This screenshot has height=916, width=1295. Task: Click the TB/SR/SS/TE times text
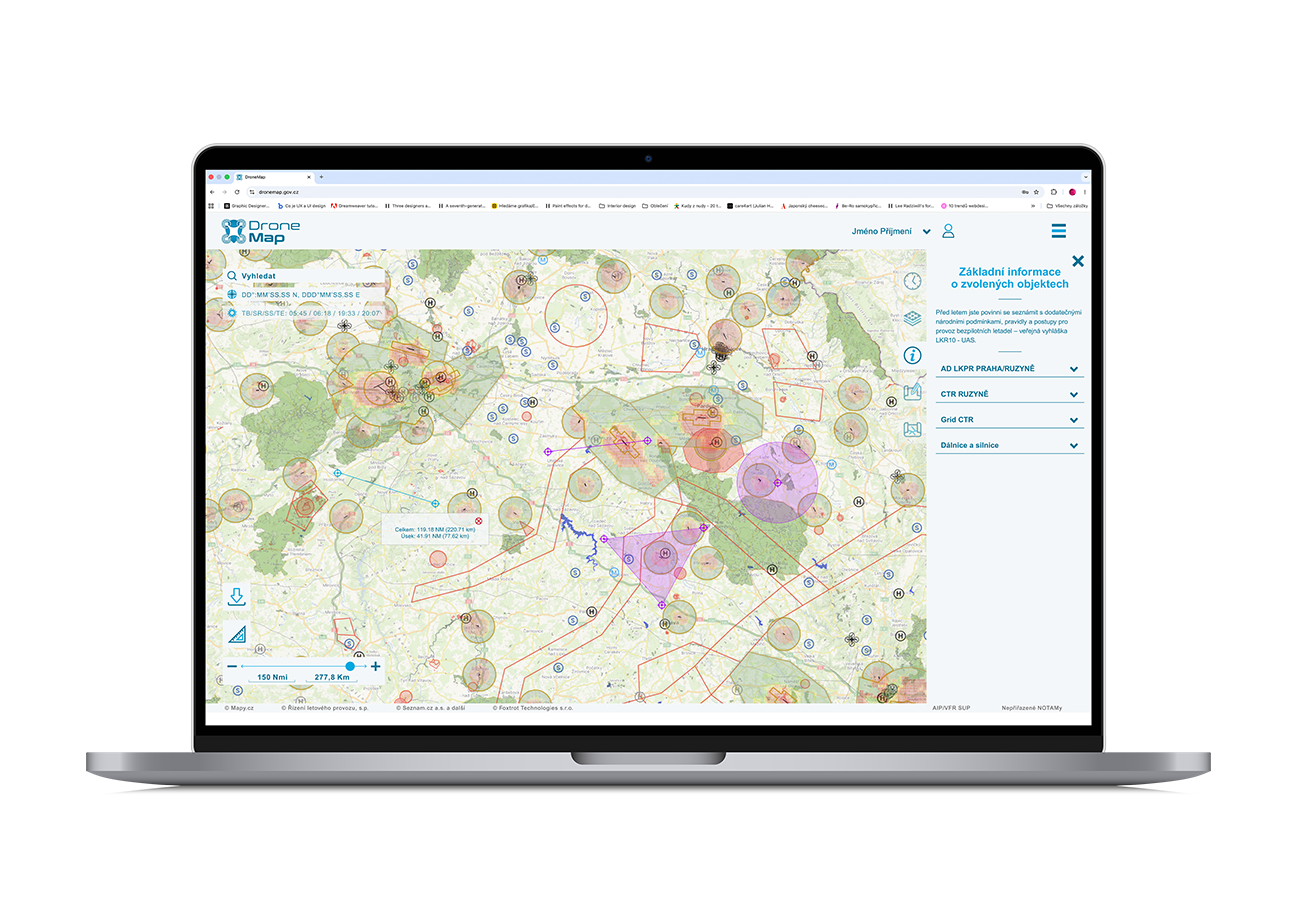pos(311,313)
